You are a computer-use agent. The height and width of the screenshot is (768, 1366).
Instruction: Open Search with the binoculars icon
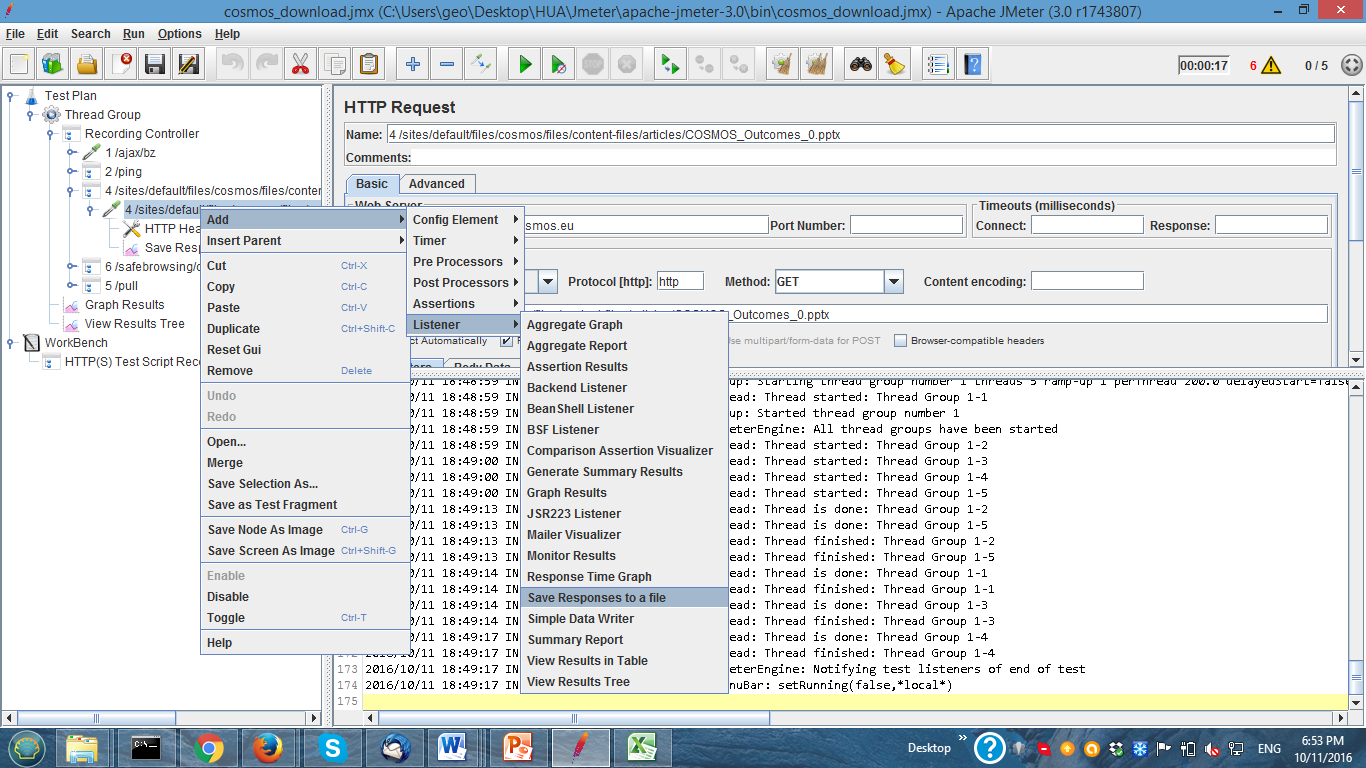click(860, 65)
